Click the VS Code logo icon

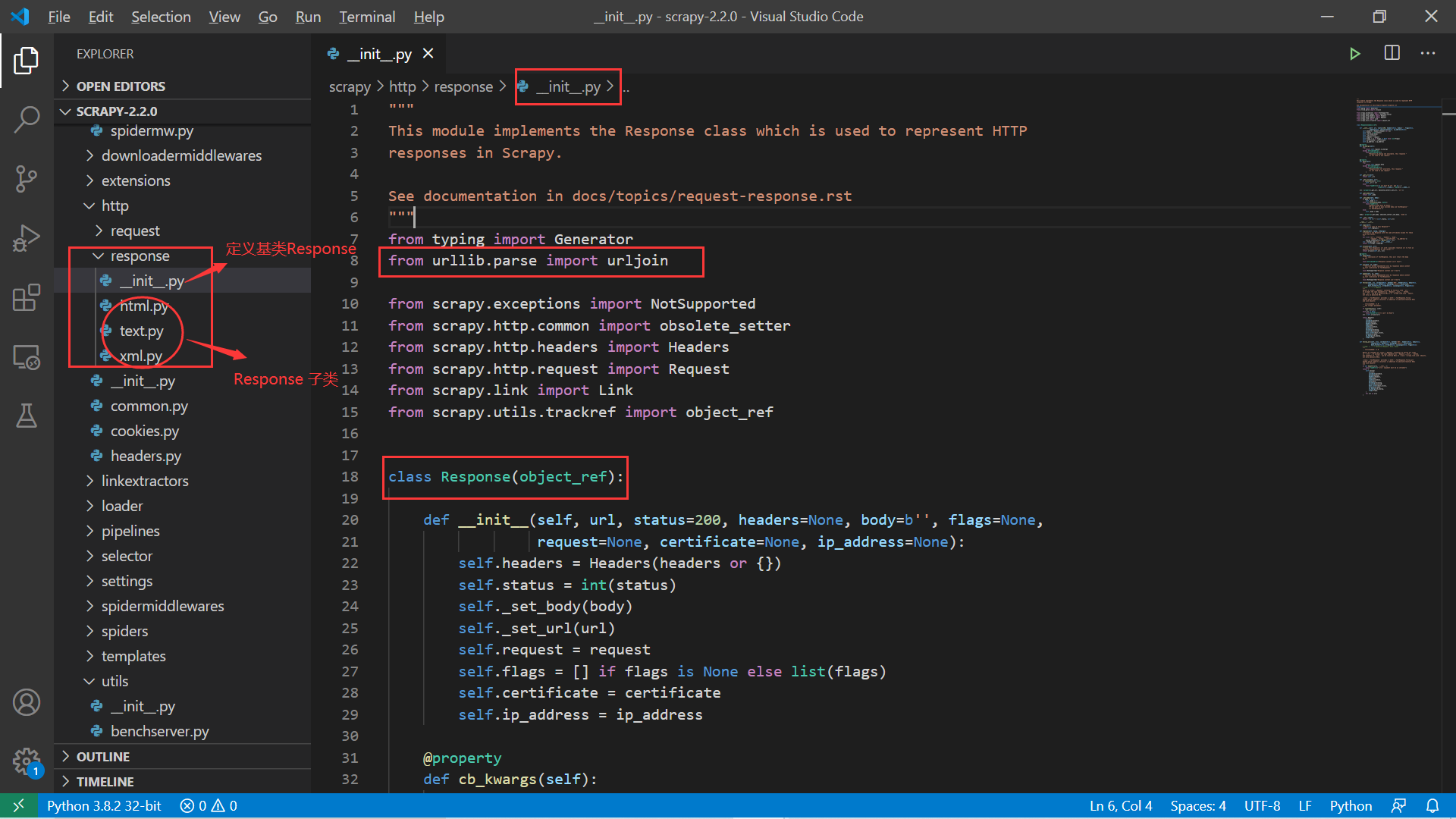pyautogui.click(x=20, y=16)
